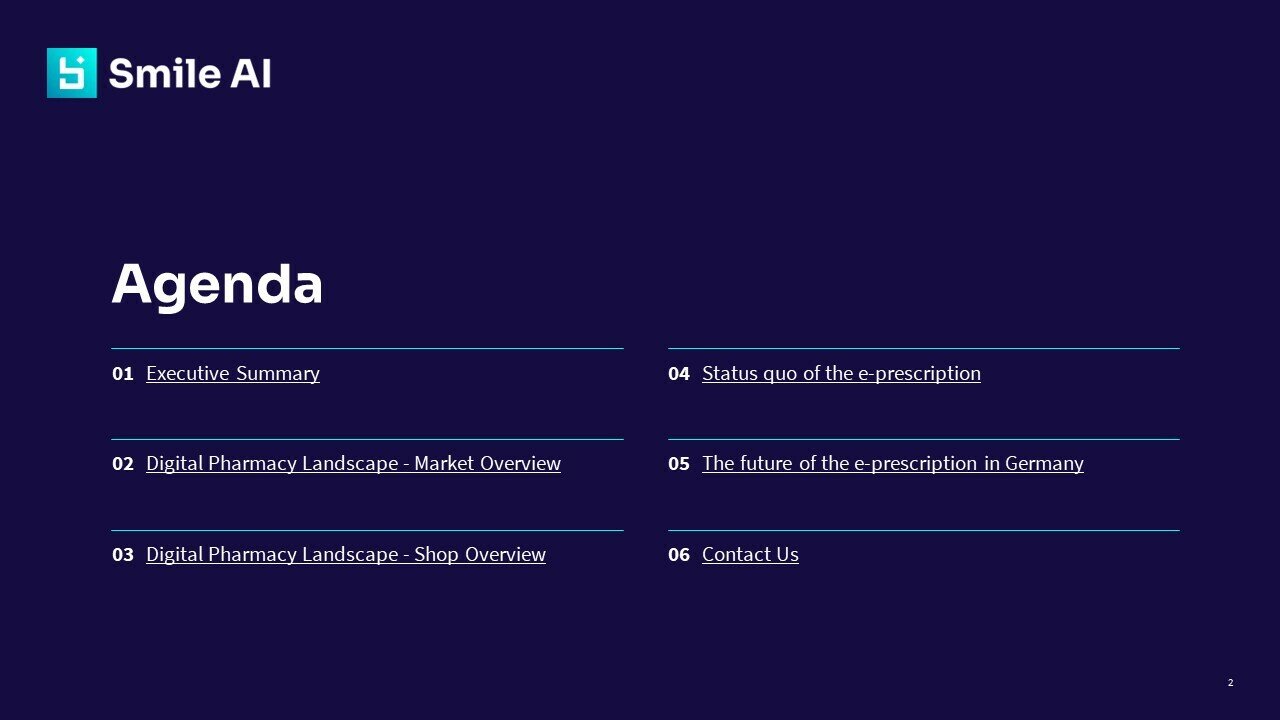Click agenda number 04

coord(679,374)
